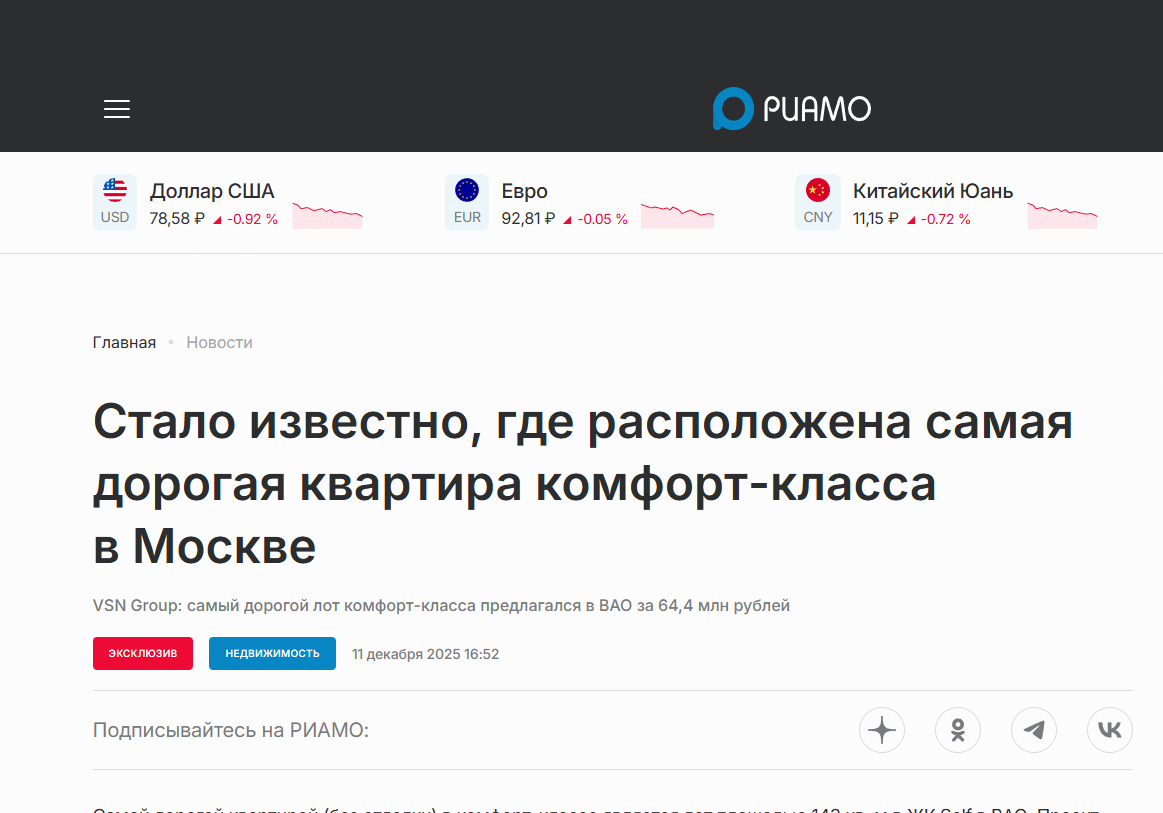Screen dimensions: 1163x813
Task: Click the article publication date 11 декабря 2025
Action: coord(425,653)
